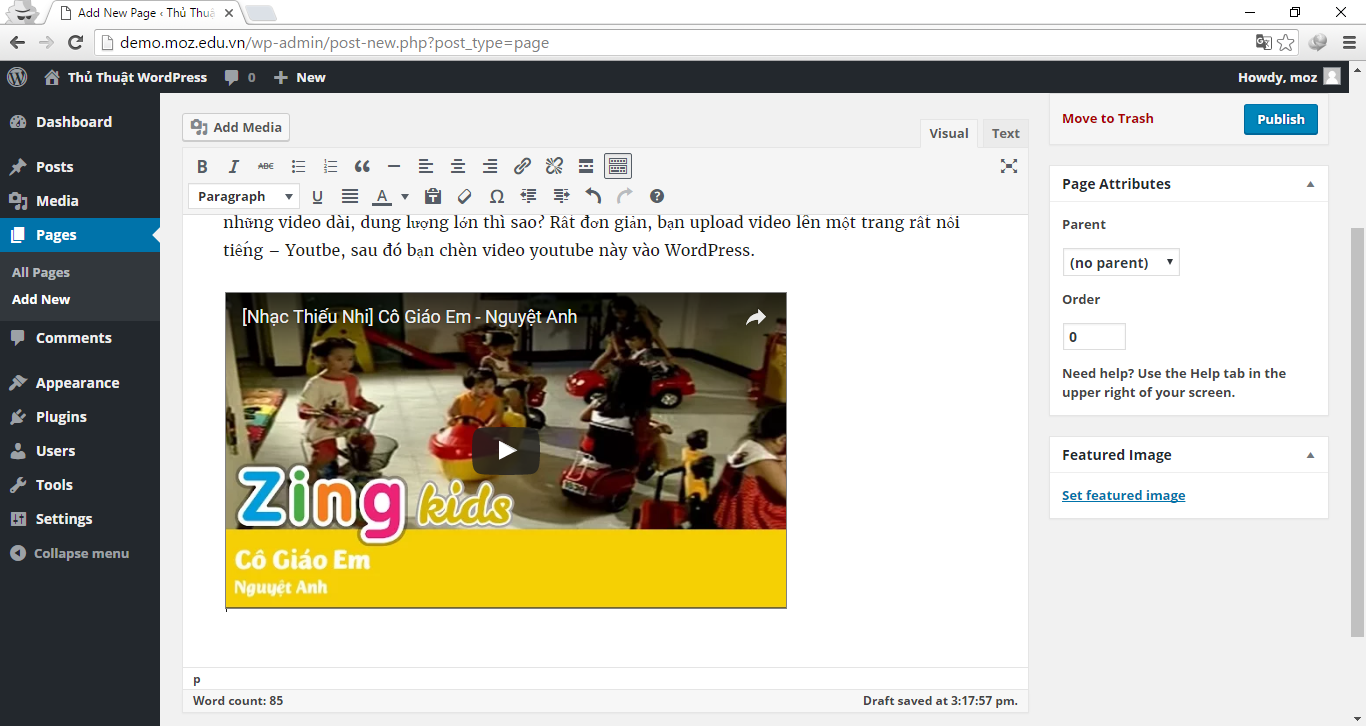Collapse the Page Attributes panel
The width and height of the screenshot is (1366, 726).
click(1310, 184)
